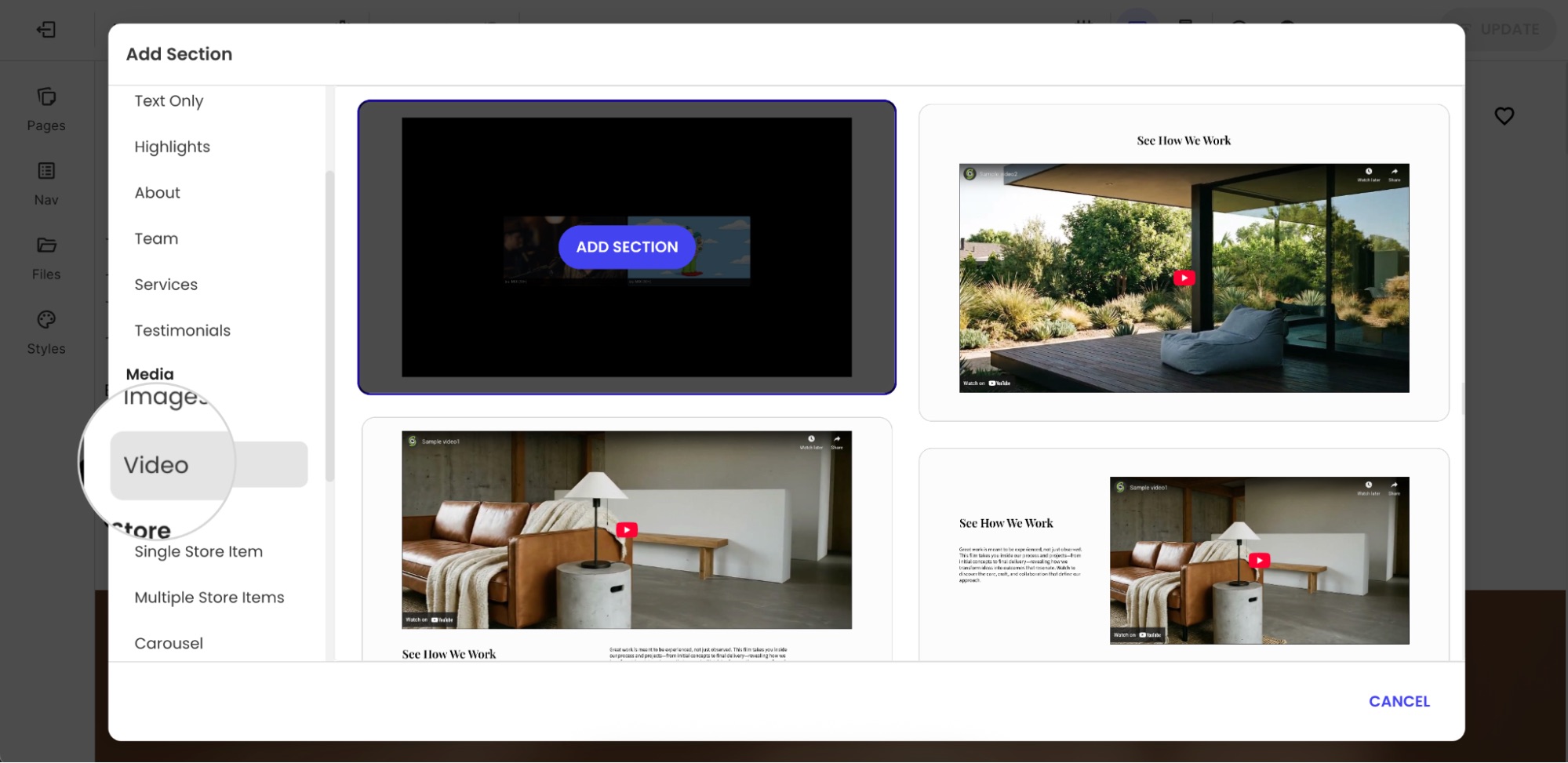The image size is (1568, 763).
Task: Select Multiple Store Items category
Action: point(209,598)
